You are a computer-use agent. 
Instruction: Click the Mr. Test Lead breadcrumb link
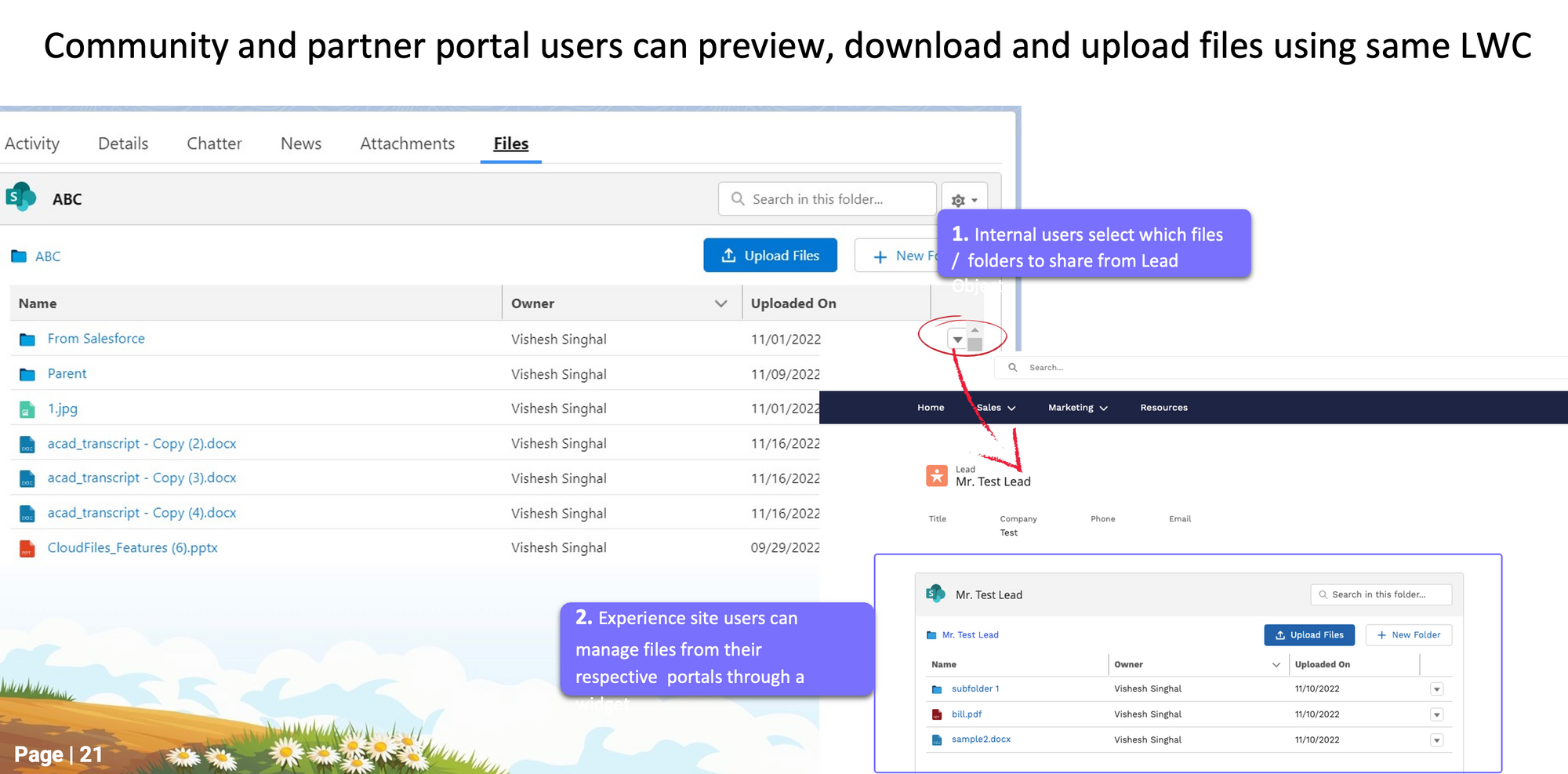click(971, 635)
